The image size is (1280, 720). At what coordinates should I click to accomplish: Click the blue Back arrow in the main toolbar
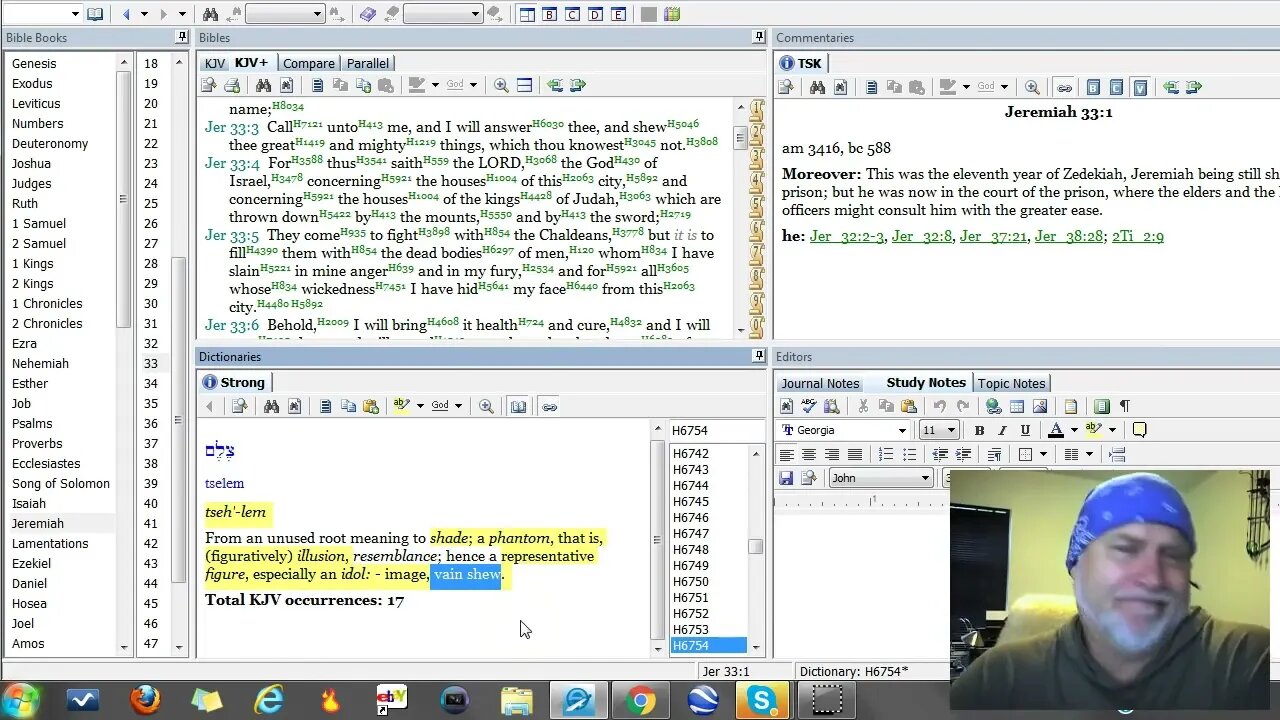[126, 14]
